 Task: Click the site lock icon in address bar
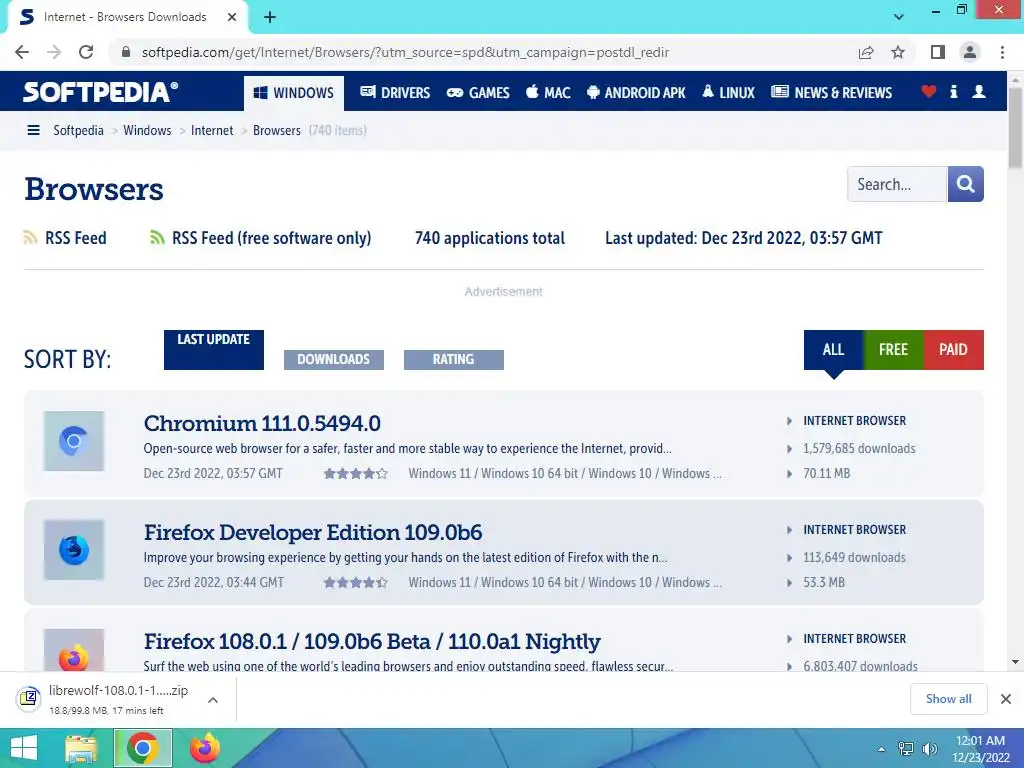coord(127,52)
